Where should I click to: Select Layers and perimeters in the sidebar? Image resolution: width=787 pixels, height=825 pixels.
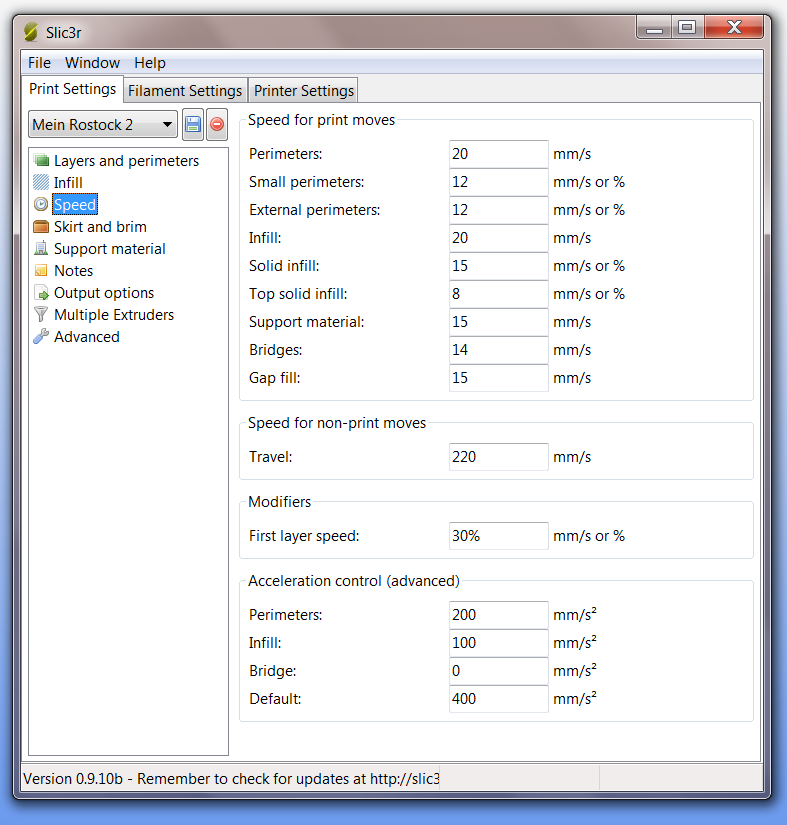[x=127, y=160]
